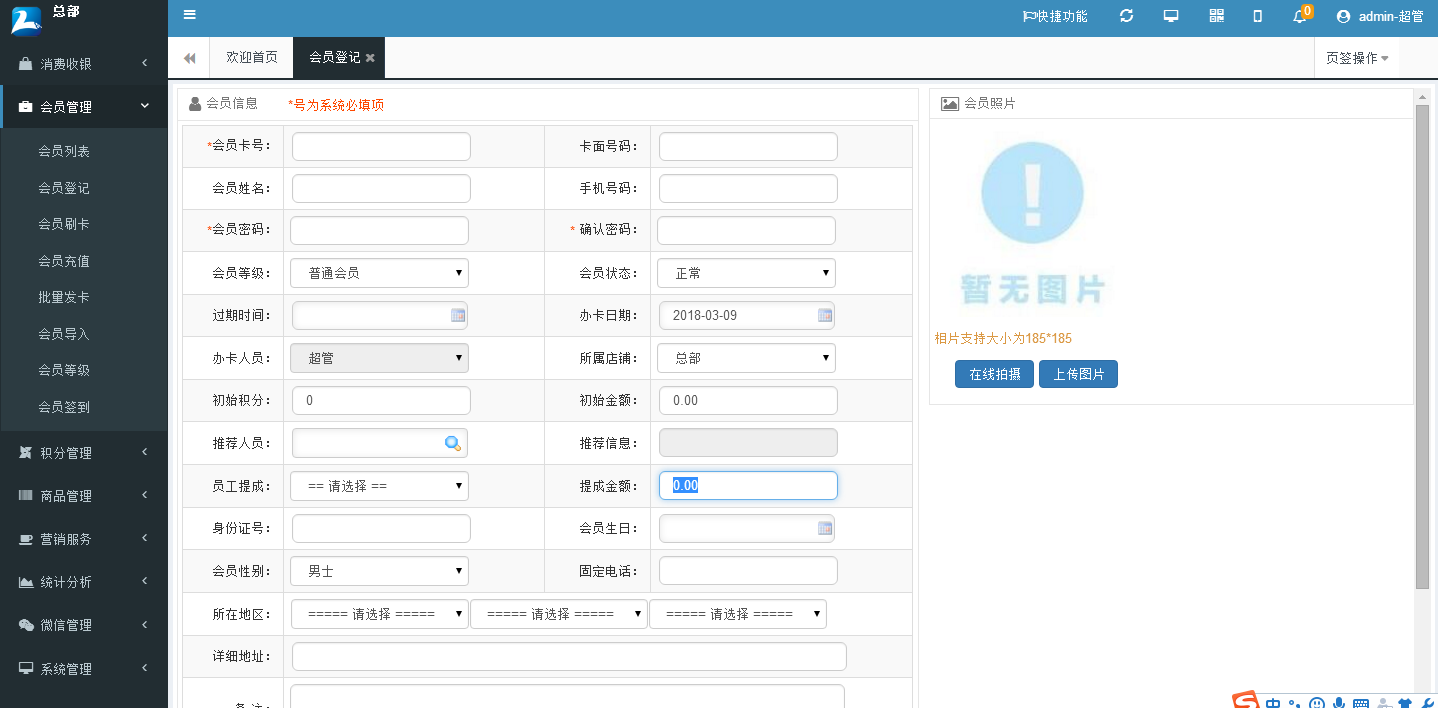
Task: Open the 会员等级 dropdown showing 普通会员
Action: 379,272
